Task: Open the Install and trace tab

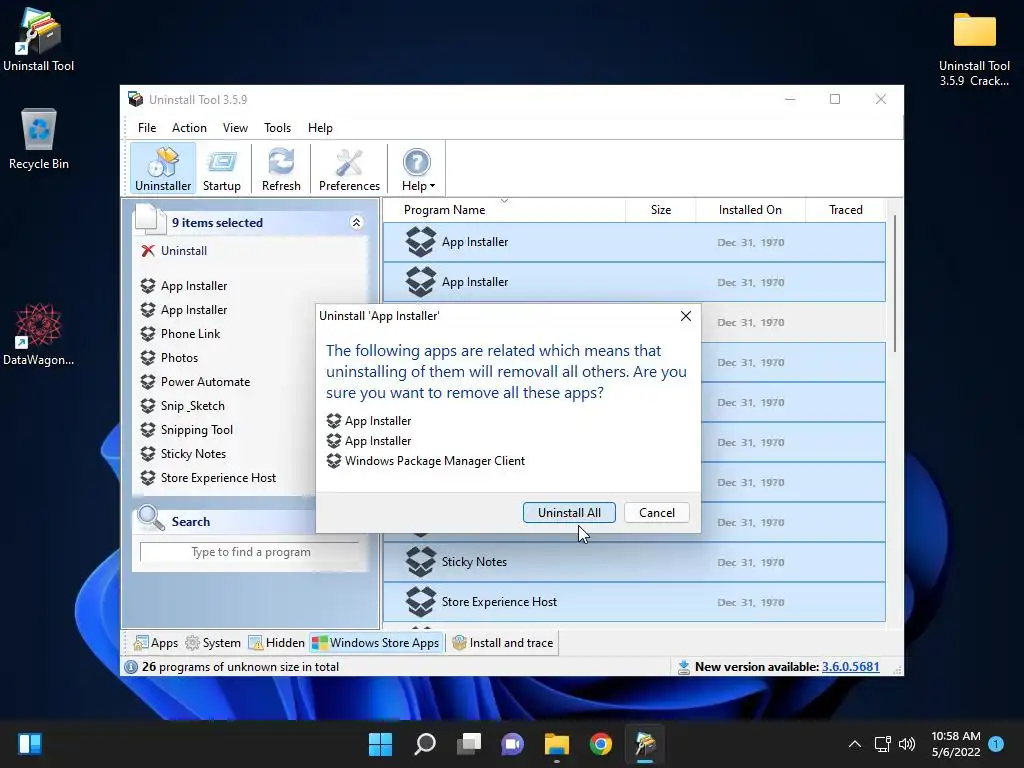Action: coord(502,643)
